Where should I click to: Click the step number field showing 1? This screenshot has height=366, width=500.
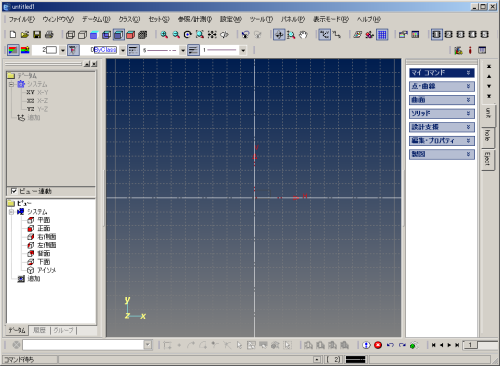pos(470,345)
